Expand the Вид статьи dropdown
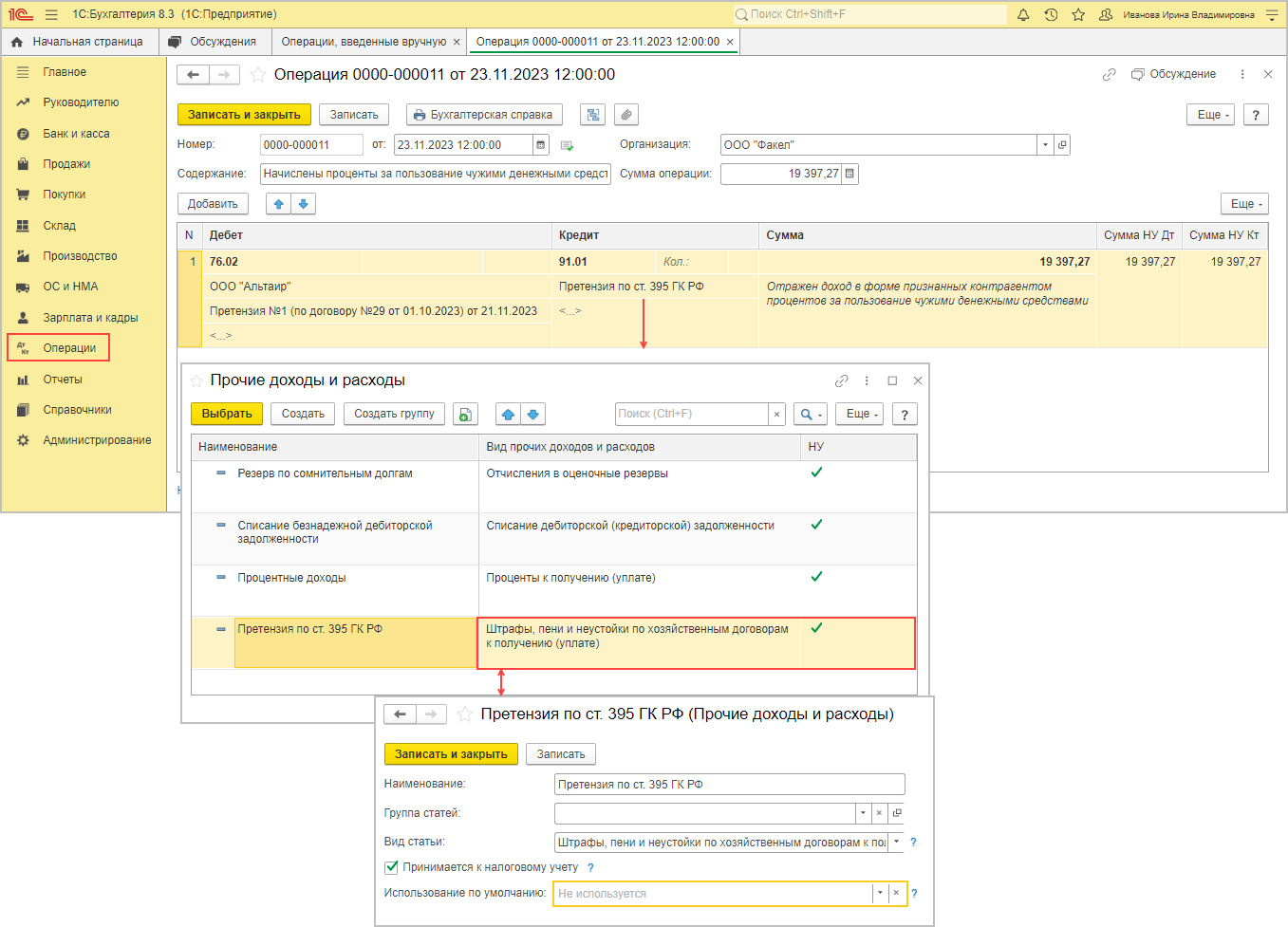The height and width of the screenshot is (927, 1288). (896, 842)
